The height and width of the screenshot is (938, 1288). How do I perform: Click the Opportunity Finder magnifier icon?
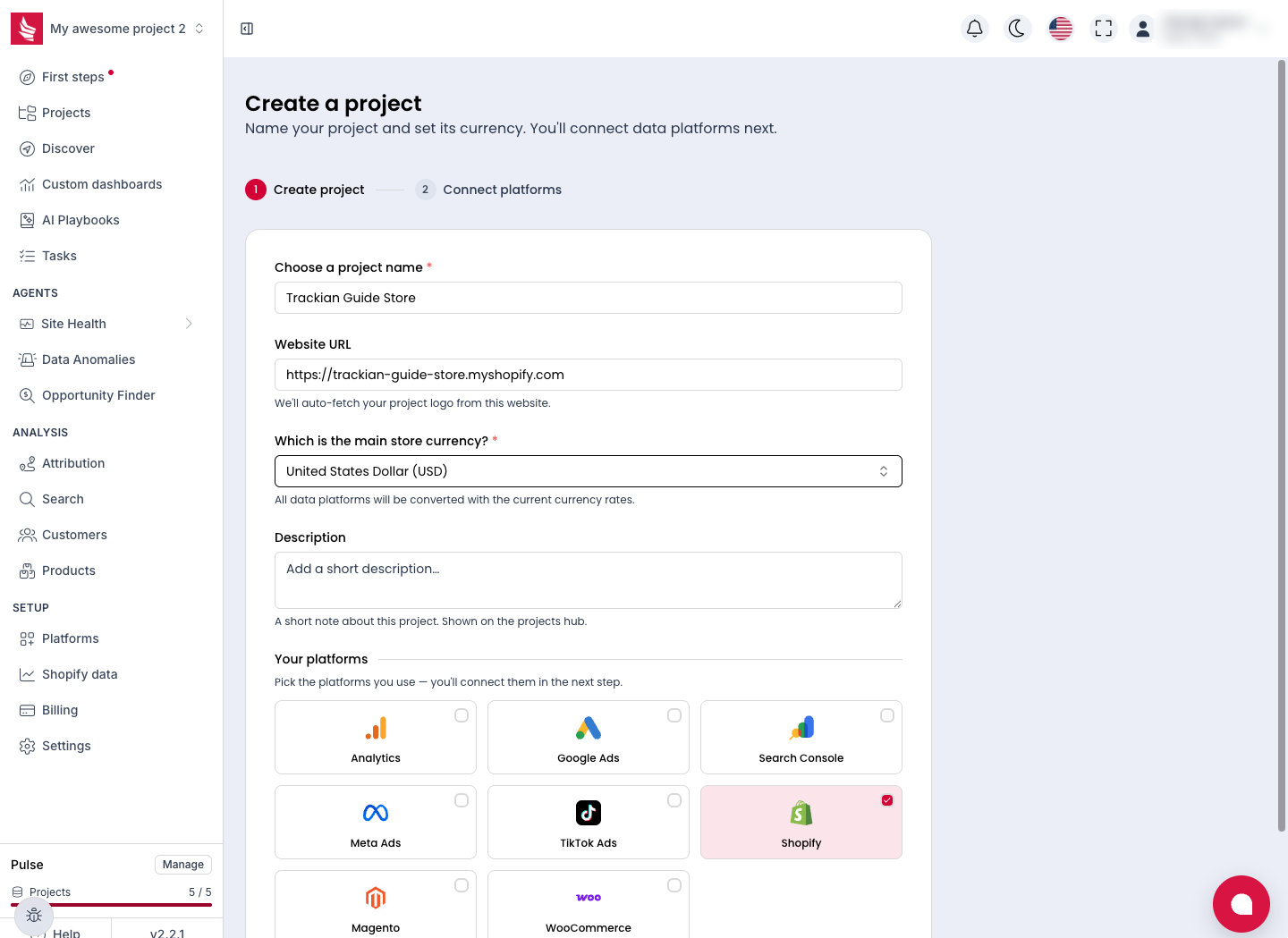27,395
